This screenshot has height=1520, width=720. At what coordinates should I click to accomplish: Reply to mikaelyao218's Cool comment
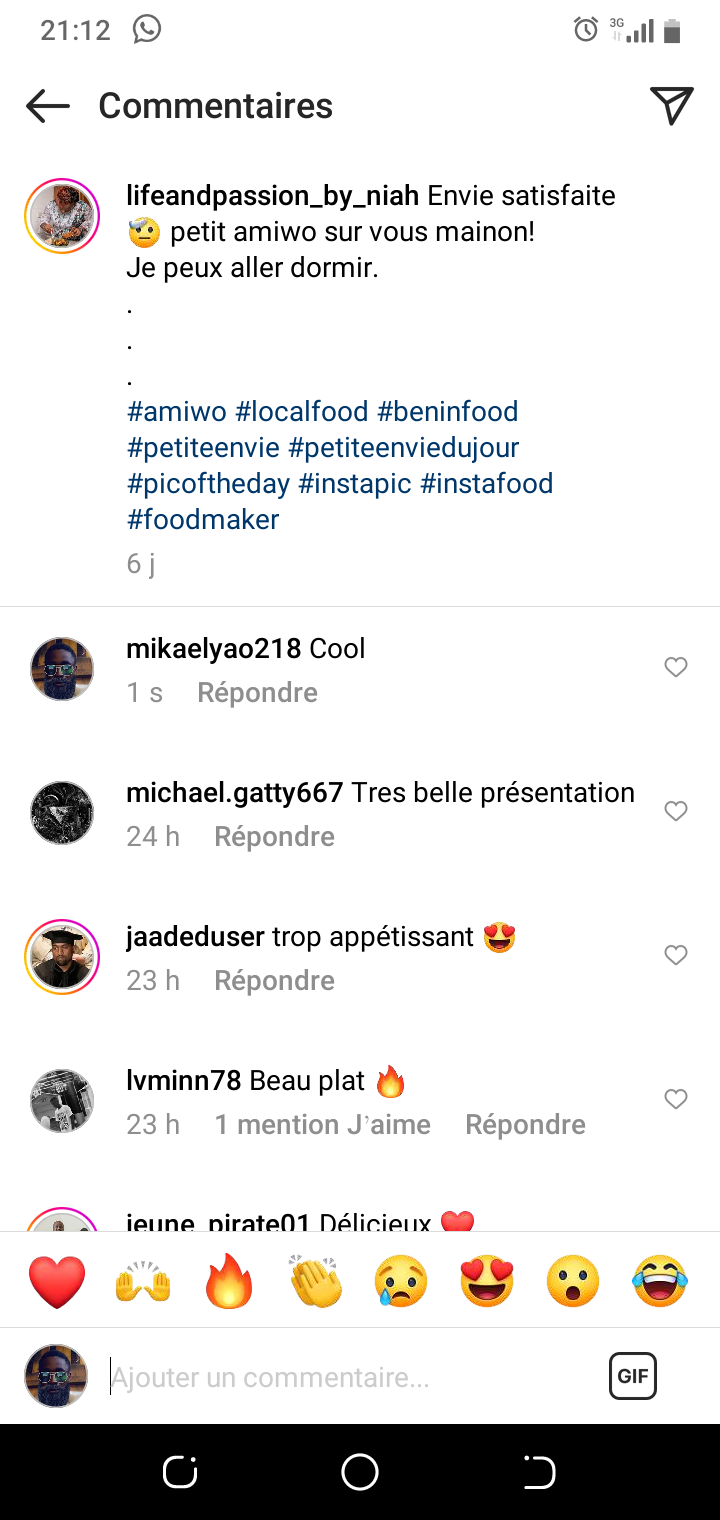point(257,693)
